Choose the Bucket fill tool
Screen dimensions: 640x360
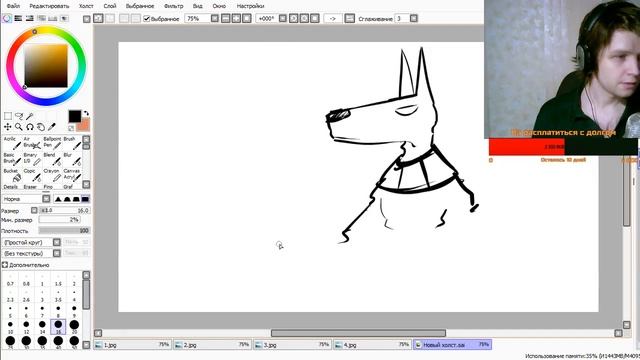click(11, 175)
